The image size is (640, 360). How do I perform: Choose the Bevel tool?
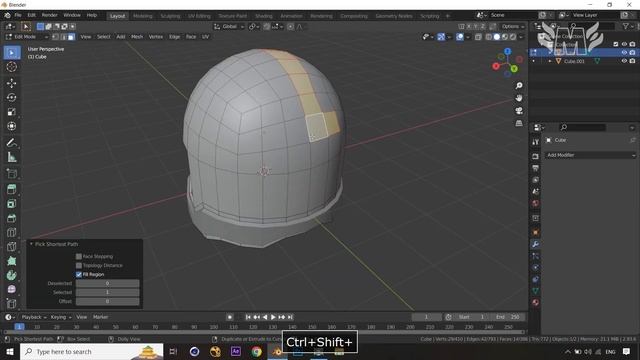tap(11, 218)
